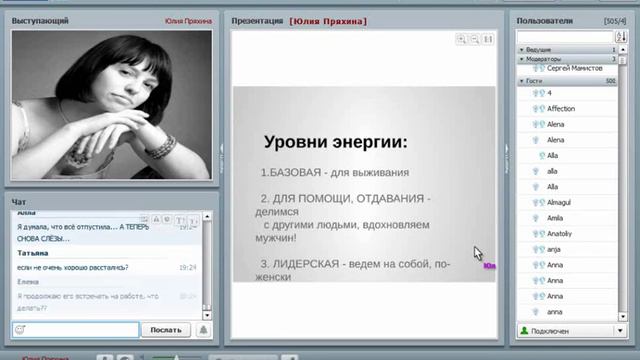Screen dimensions: 640x360
Task: Click the users list scrollbar down arrow
Action: click(x=622, y=316)
